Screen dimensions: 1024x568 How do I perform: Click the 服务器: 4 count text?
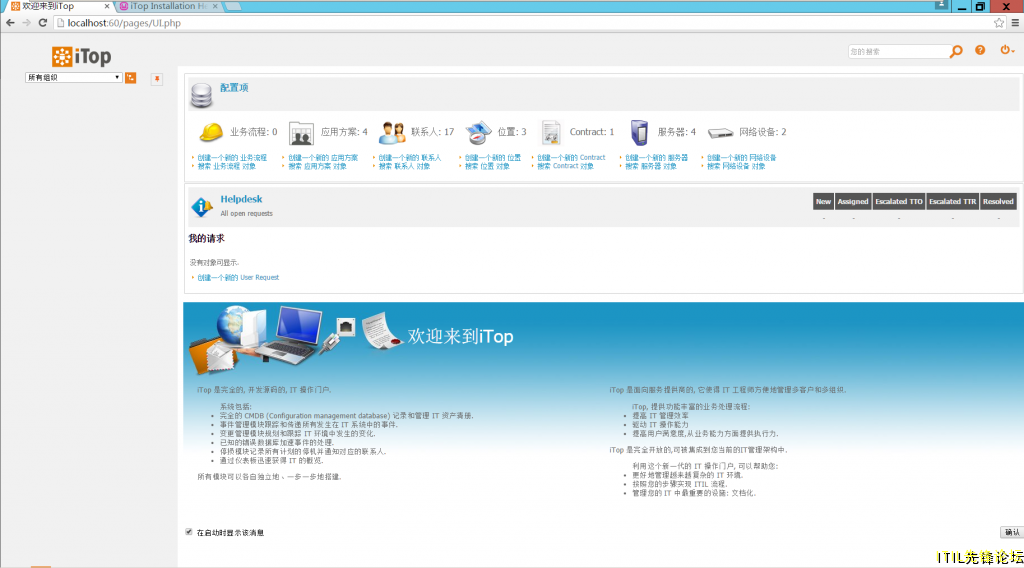(677, 132)
